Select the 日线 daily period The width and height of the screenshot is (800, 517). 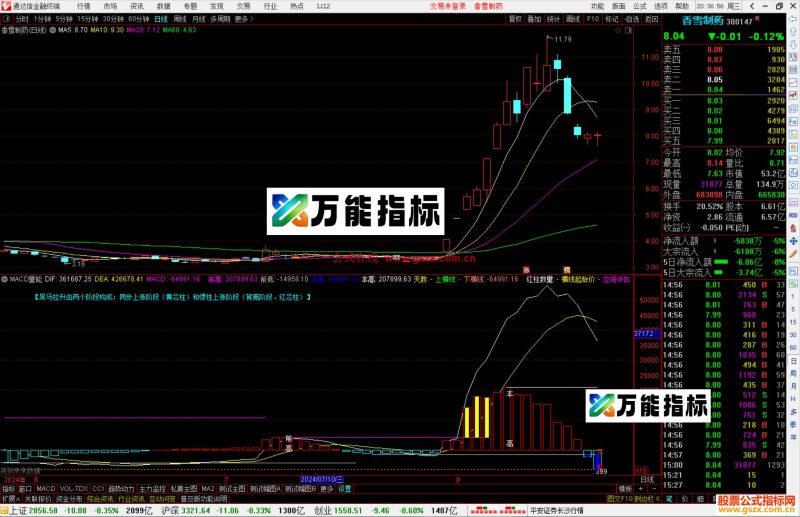161,19
